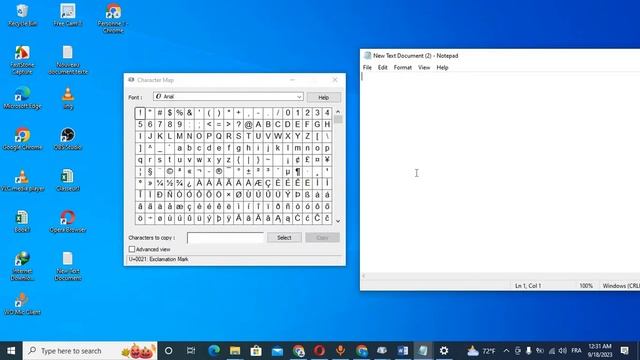Open Microsoft Store from the taskbar
This screenshot has height=360, width=640.
(256, 351)
